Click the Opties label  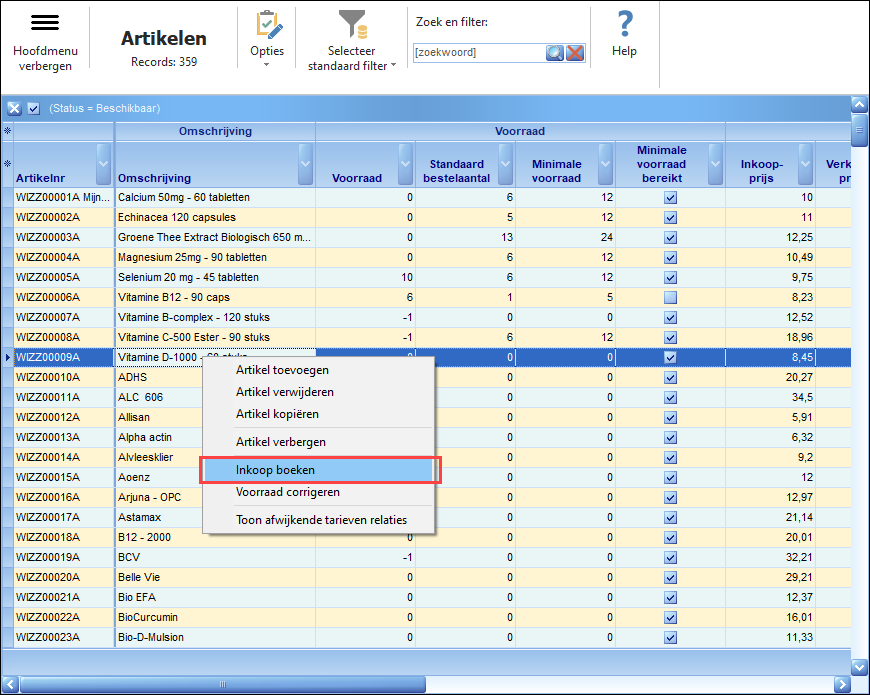pyautogui.click(x=267, y=51)
